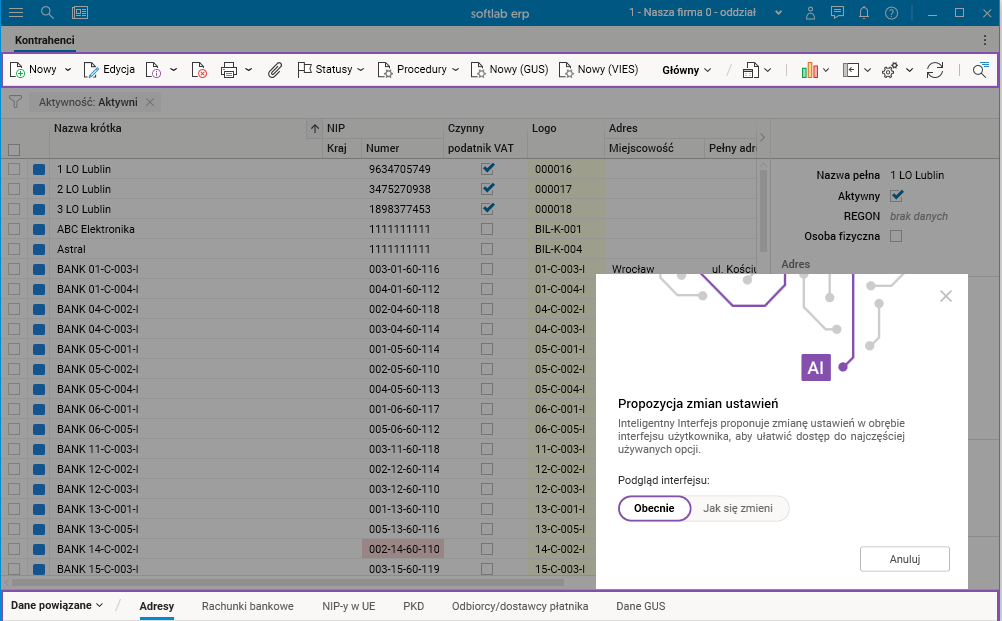
Task: Click the paperclip attachments icon
Action: pyautogui.click(x=274, y=70)
